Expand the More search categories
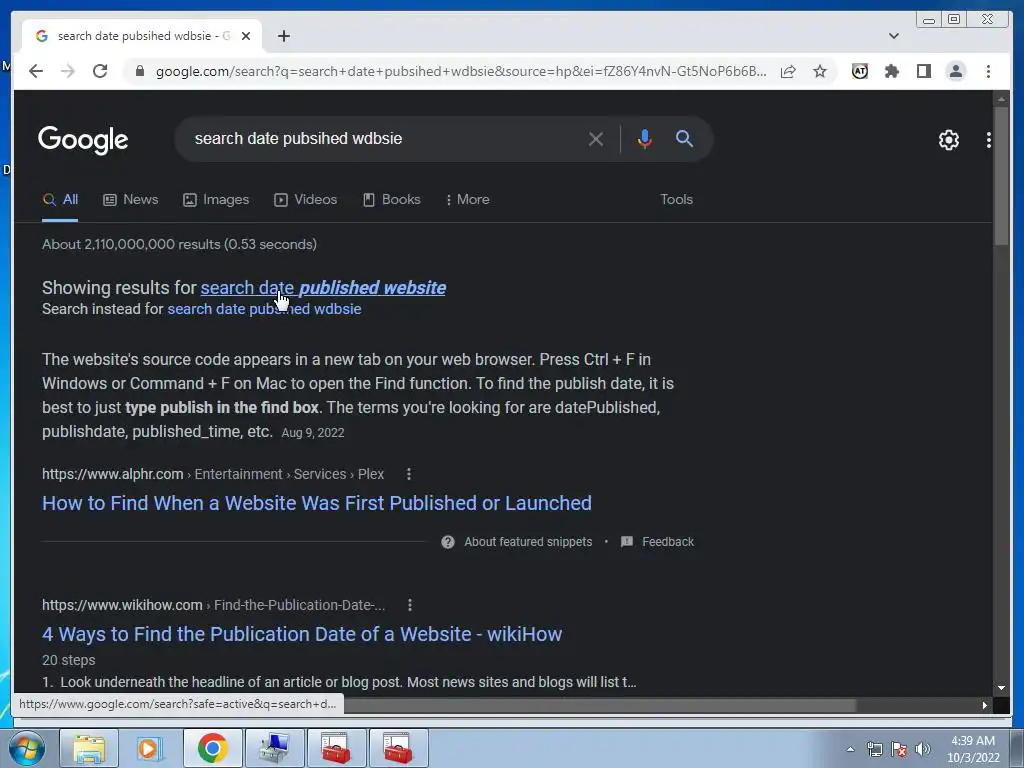1024x768 pixels. coord(468,200)
